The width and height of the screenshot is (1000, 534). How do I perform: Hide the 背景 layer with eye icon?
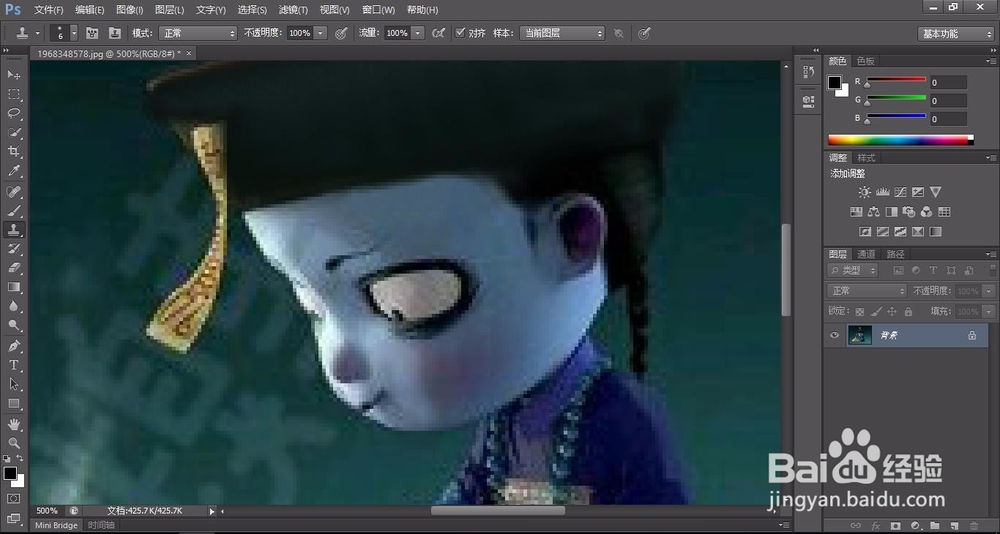[x=834, y=335]
